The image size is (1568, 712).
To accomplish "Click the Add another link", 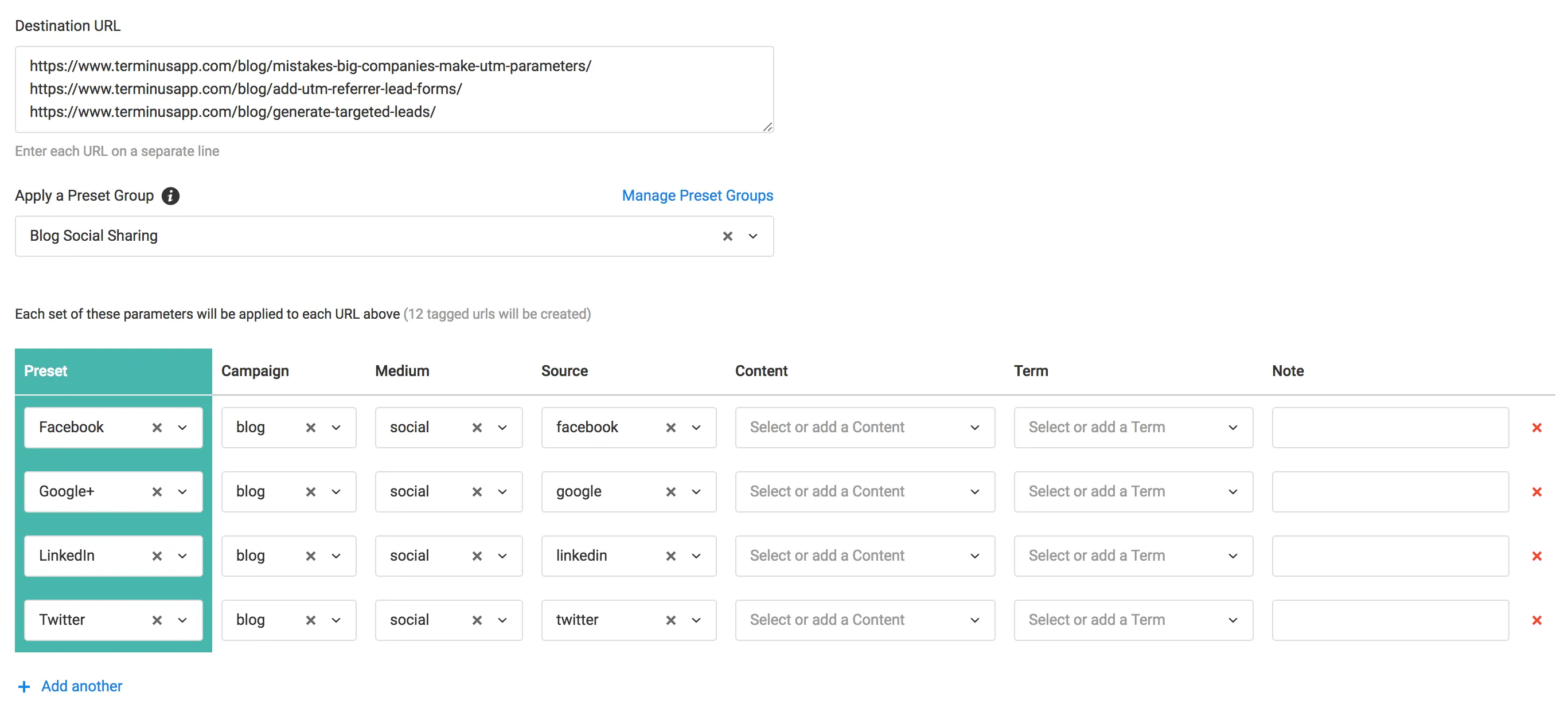I will coord(81,686).
